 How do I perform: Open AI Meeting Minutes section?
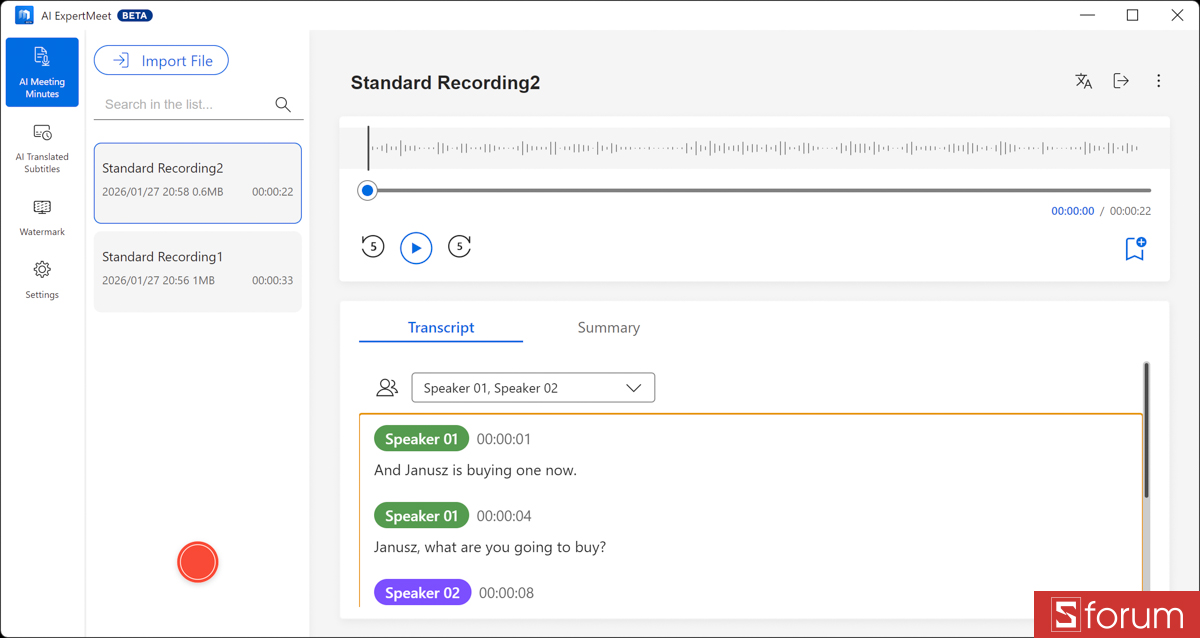(x=42, y=72)
